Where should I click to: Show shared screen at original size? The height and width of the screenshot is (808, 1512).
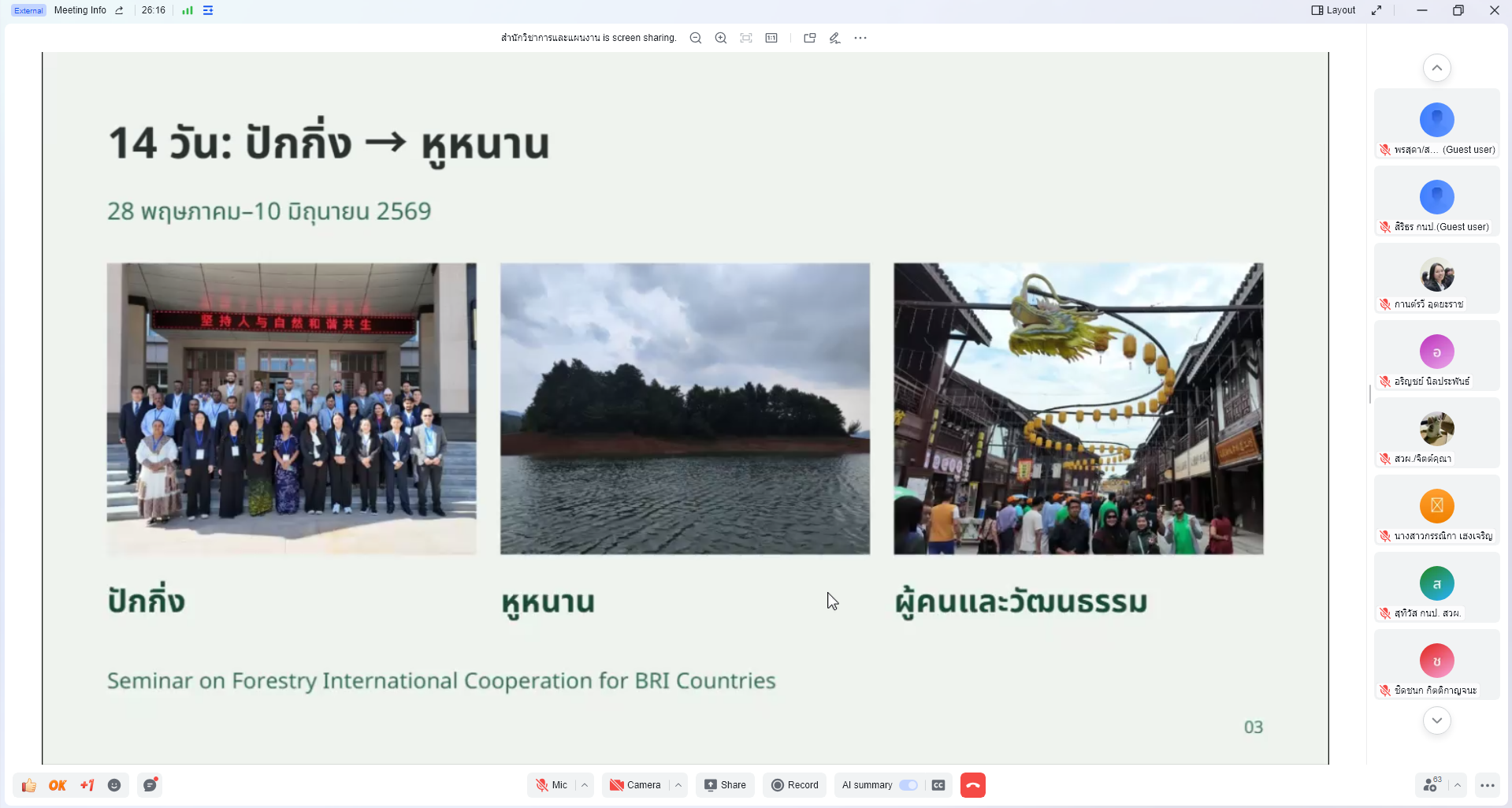(x=771, y=38)
